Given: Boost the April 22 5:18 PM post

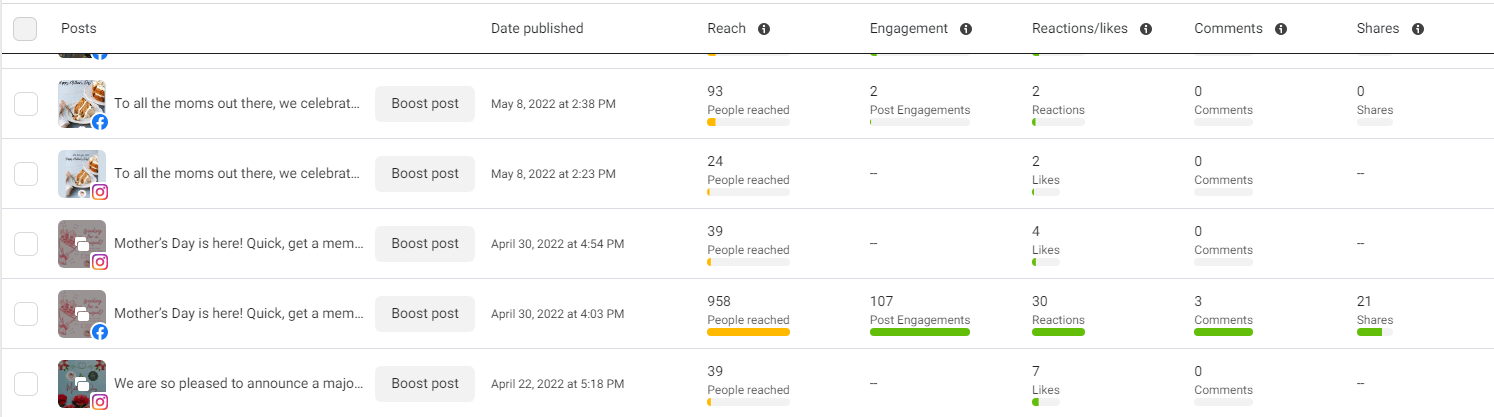Looking at the screenshot, I should pos(425,384).
